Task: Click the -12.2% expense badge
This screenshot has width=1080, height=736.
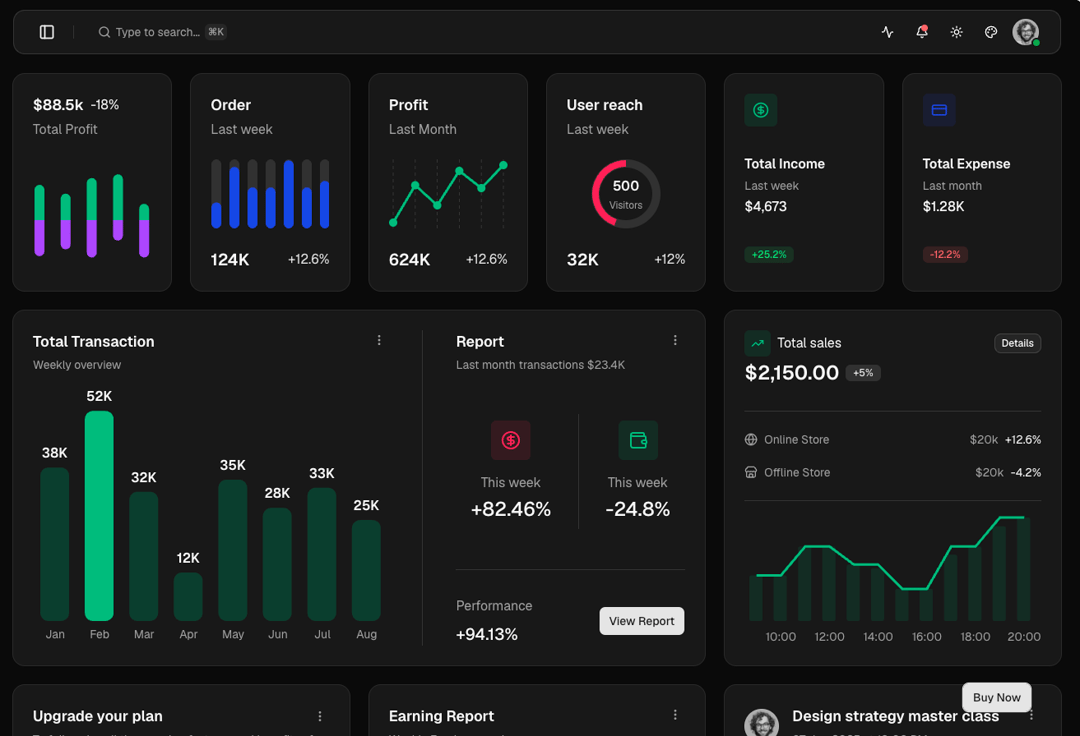Action: tap(945, 254)
